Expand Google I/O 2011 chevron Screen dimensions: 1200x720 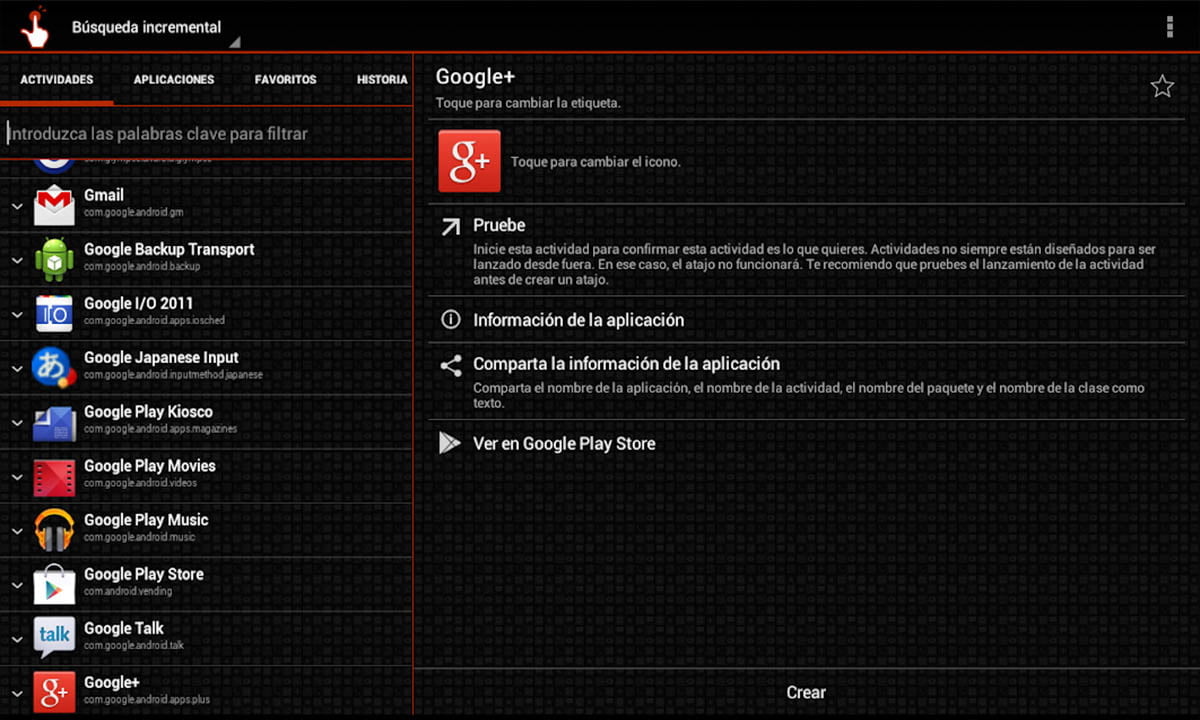point(16,314)
